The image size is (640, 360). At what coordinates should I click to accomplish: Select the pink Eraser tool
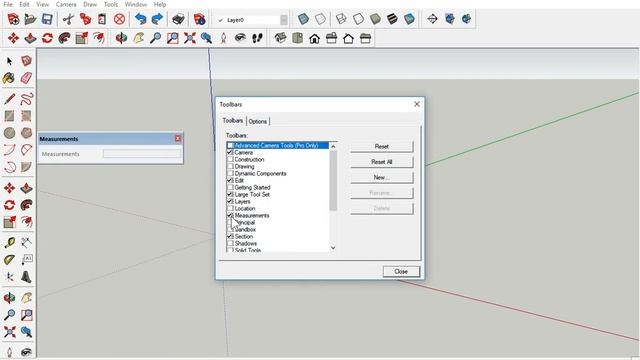pos(26,78)
